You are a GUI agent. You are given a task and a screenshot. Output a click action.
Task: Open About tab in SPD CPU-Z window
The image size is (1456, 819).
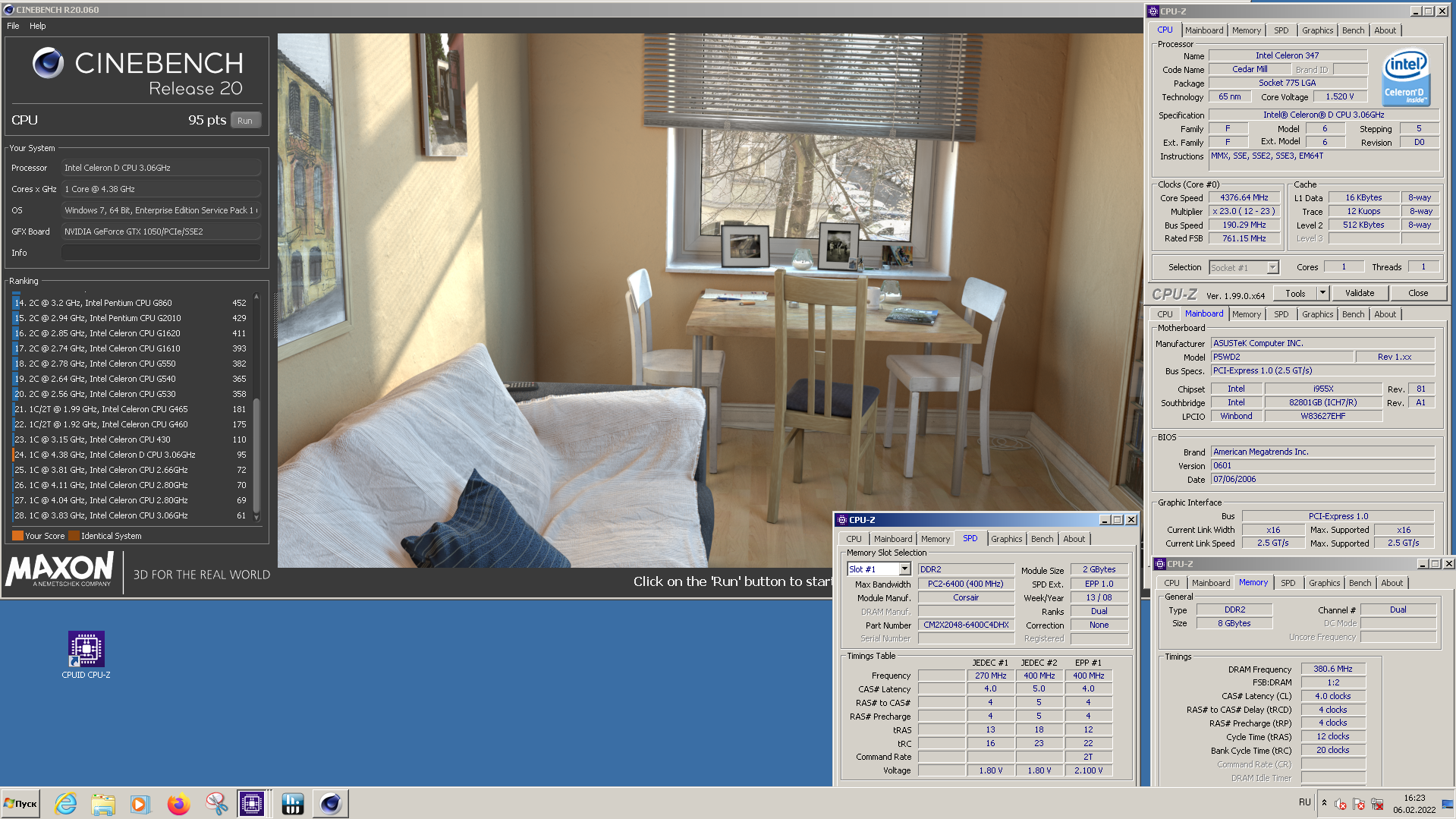pos(1074,539)
